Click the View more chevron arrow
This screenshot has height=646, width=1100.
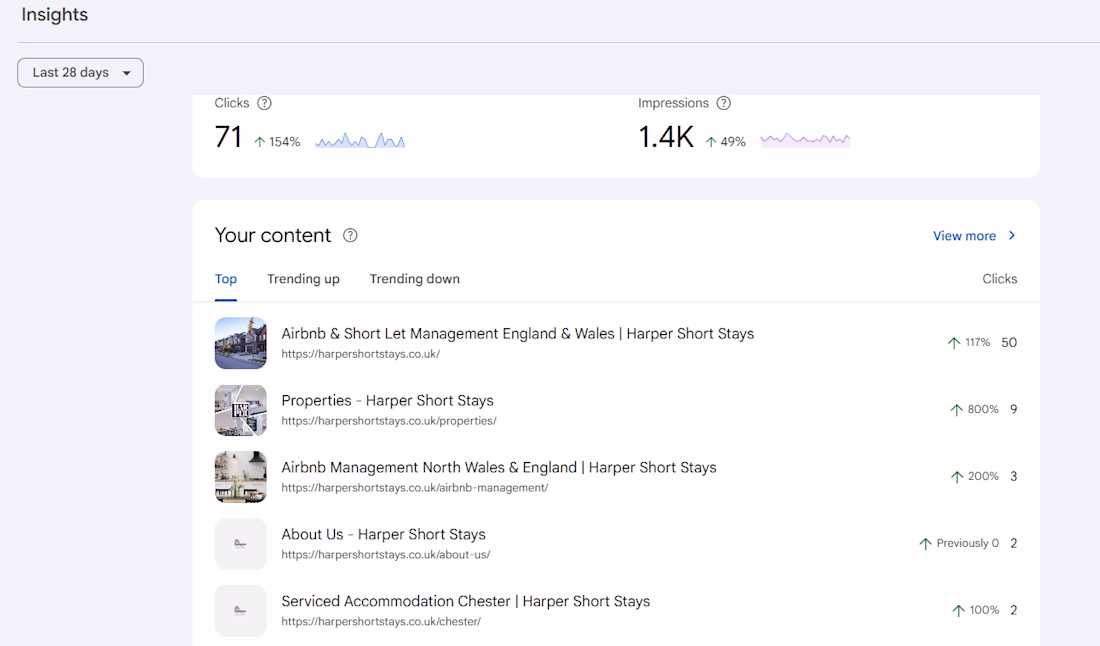pyautogui.click(x=1012, y=236)
